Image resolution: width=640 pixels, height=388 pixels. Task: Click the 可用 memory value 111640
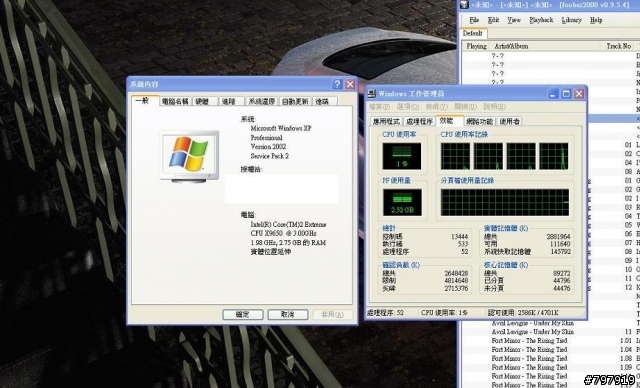point(560,244)
